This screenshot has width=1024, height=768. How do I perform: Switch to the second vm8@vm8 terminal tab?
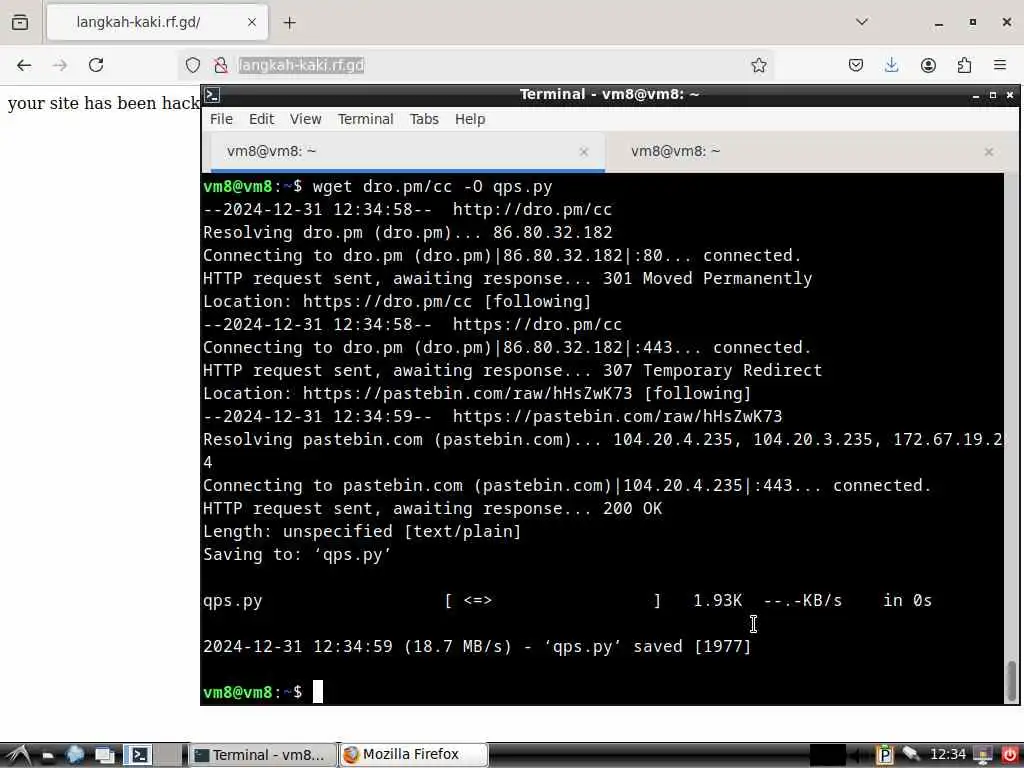(806, 152)
